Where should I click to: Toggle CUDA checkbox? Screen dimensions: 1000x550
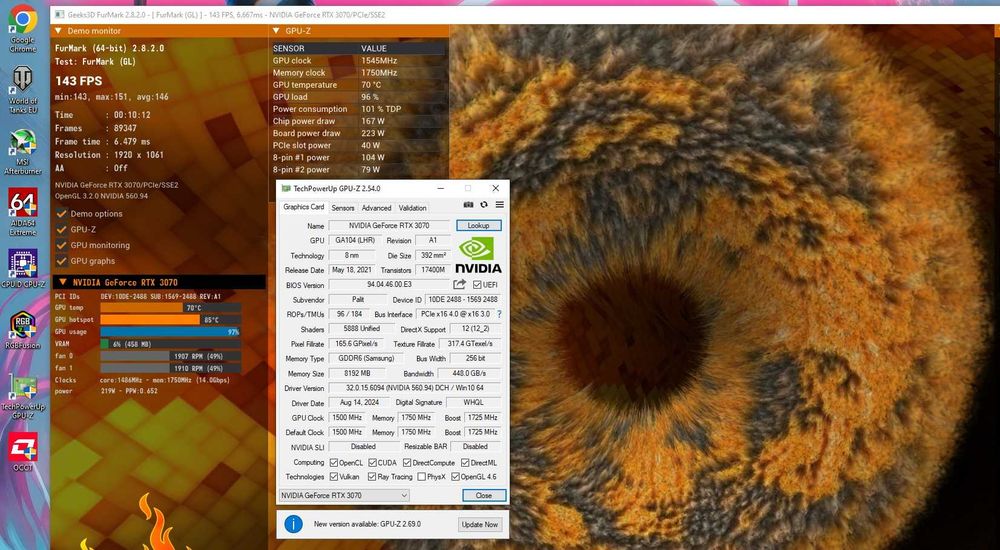click(x=372, y=463)
